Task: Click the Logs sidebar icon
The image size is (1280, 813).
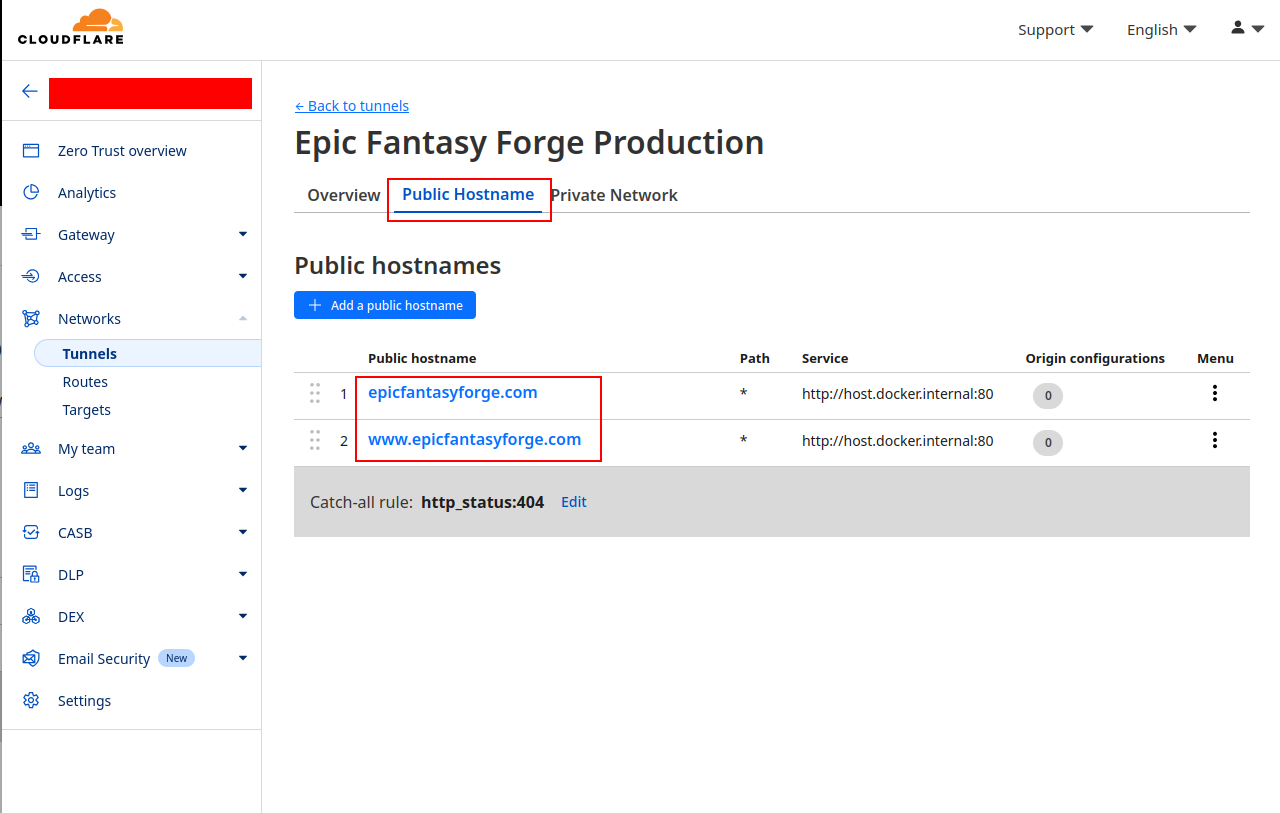Action: (31, 491)
